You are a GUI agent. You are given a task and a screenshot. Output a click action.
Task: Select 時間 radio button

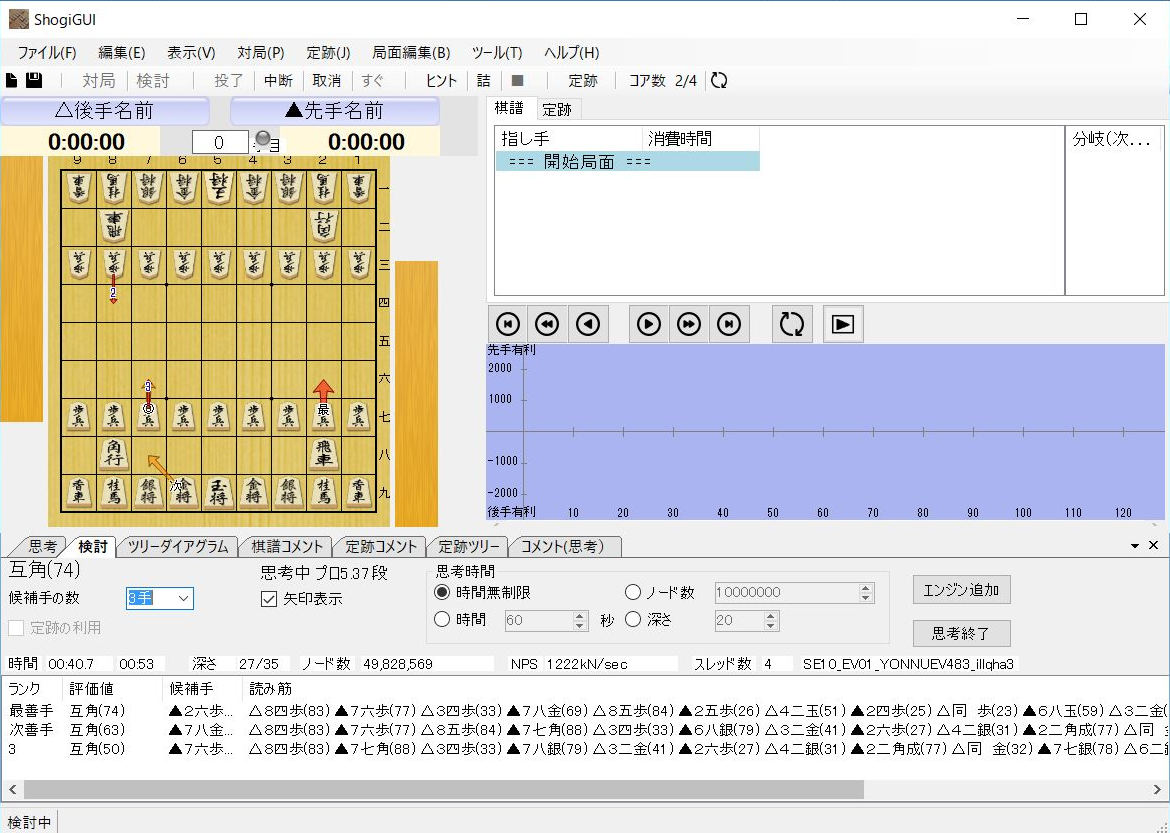click(442, 620)
